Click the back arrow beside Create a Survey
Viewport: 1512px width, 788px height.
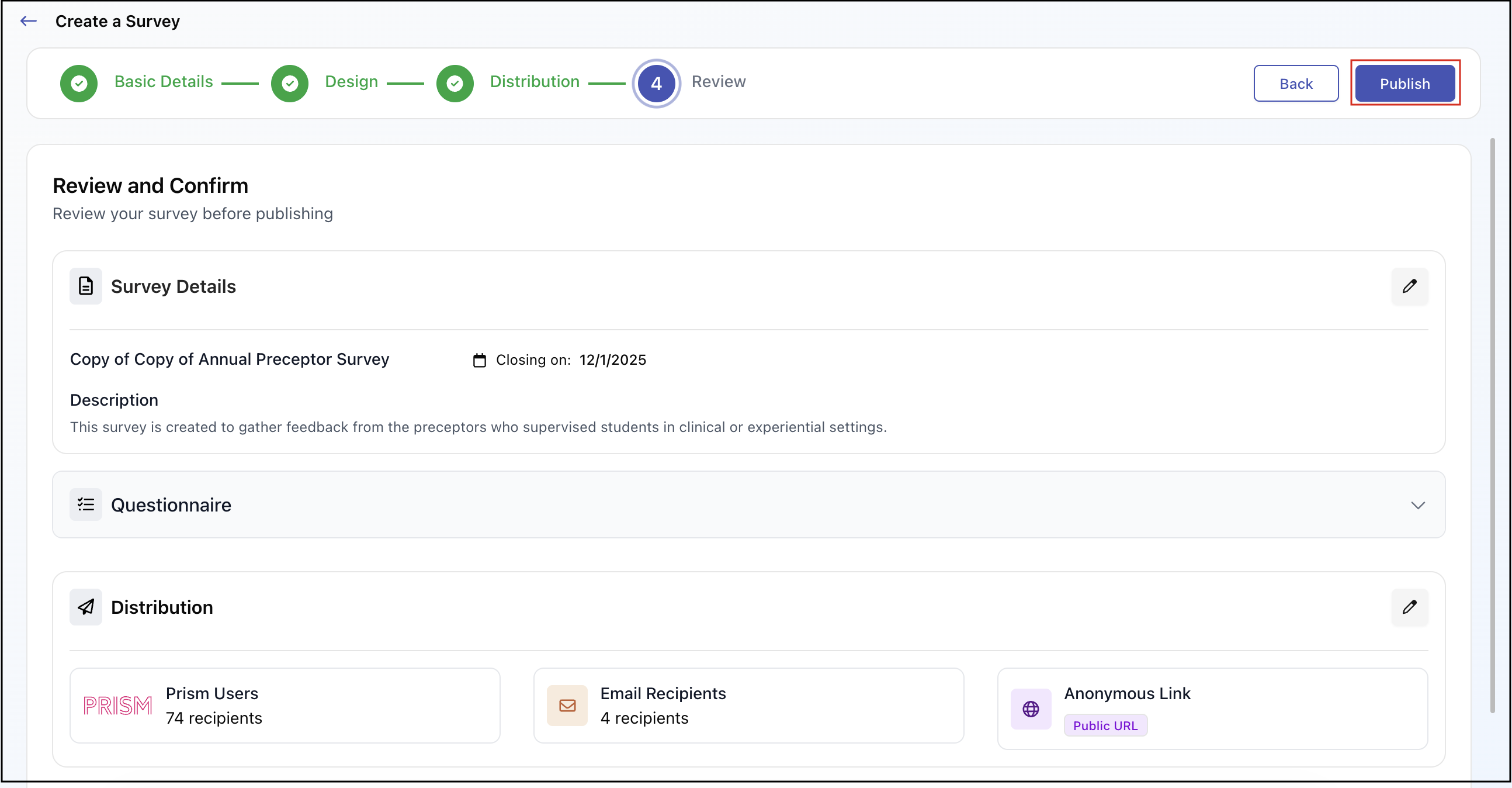(28, 21)
